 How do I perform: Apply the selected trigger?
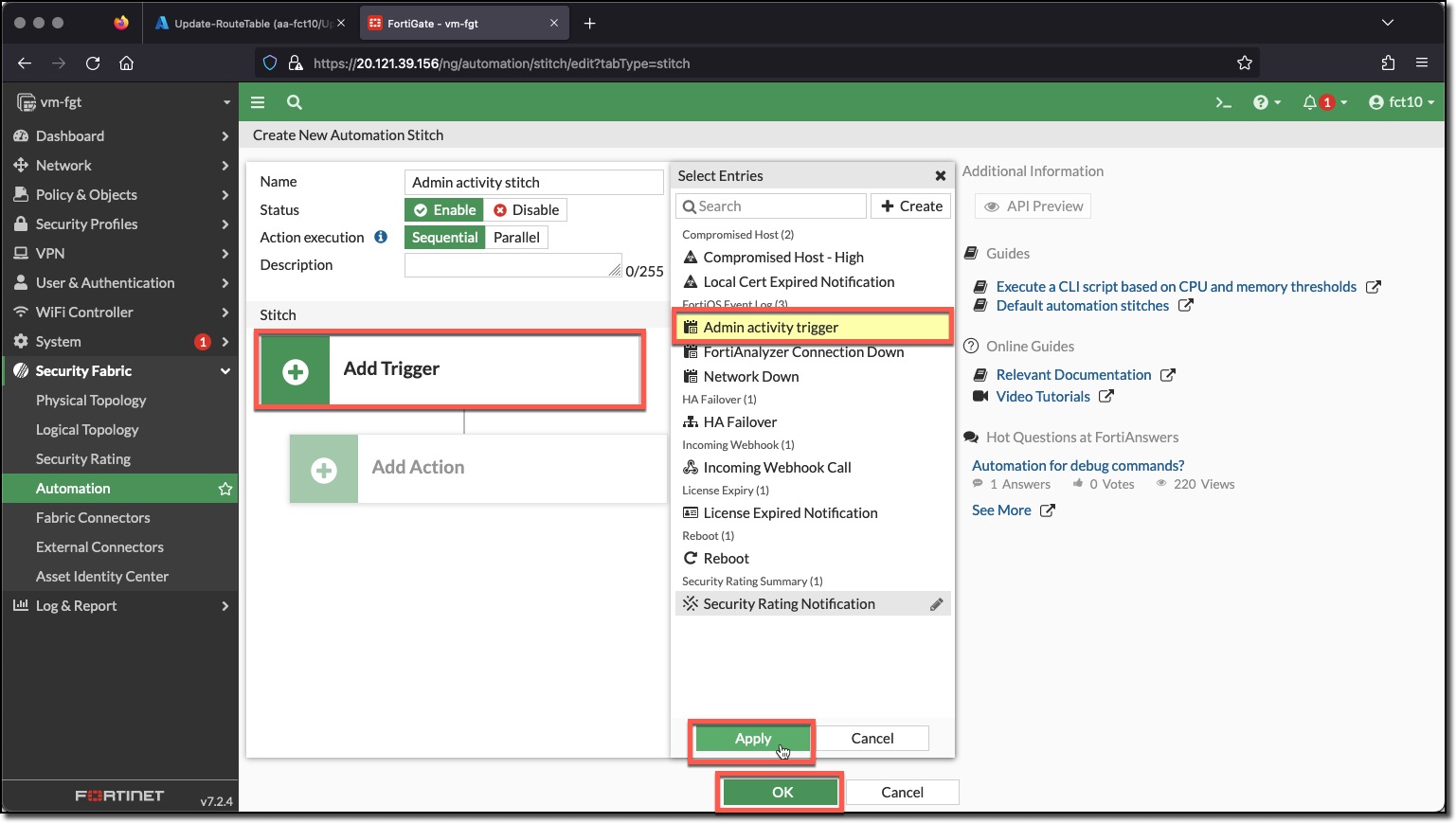tap(753, 739)
